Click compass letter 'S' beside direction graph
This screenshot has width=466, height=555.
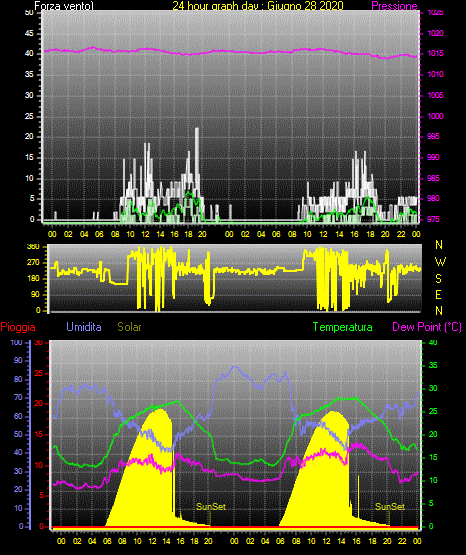point(438,279)
